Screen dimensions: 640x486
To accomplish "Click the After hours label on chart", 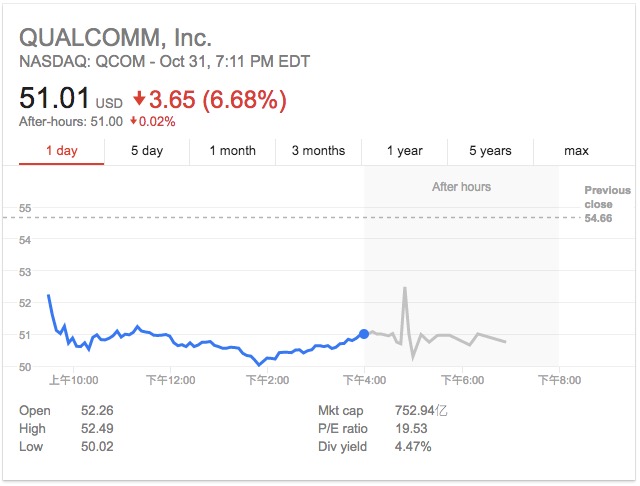I will [461, 186].
